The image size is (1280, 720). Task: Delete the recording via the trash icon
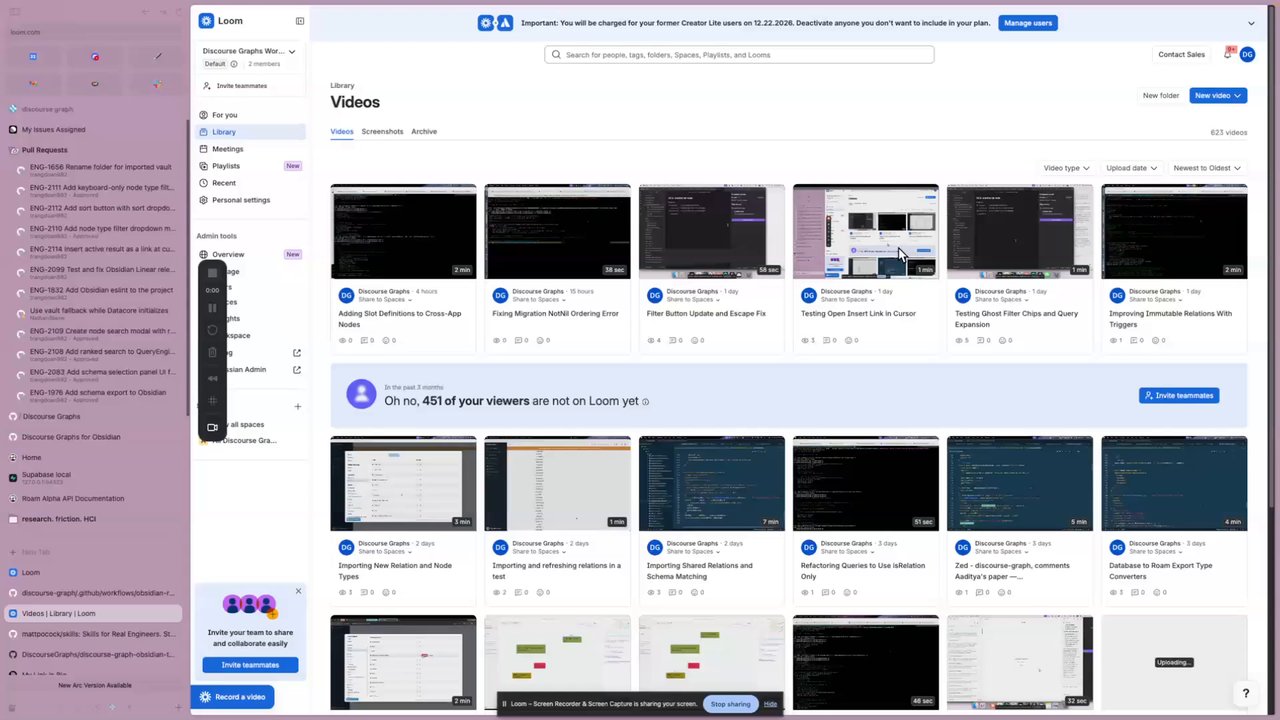pyautogui.click(x=212, y=352)
